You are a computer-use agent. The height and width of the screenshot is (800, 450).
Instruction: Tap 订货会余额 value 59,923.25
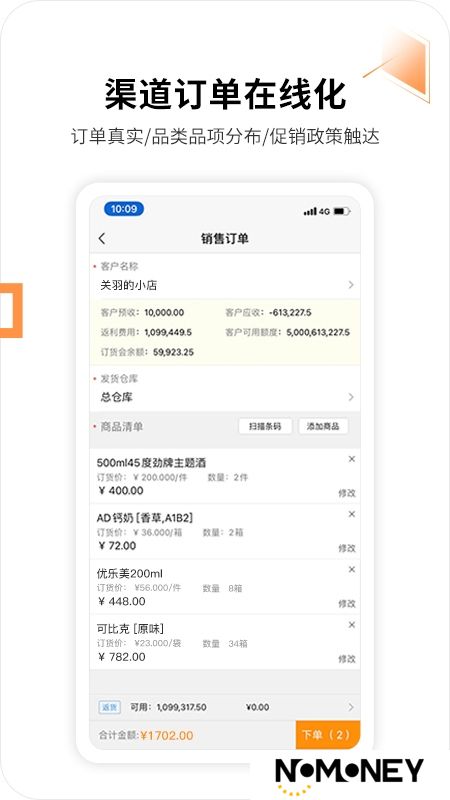173,352
